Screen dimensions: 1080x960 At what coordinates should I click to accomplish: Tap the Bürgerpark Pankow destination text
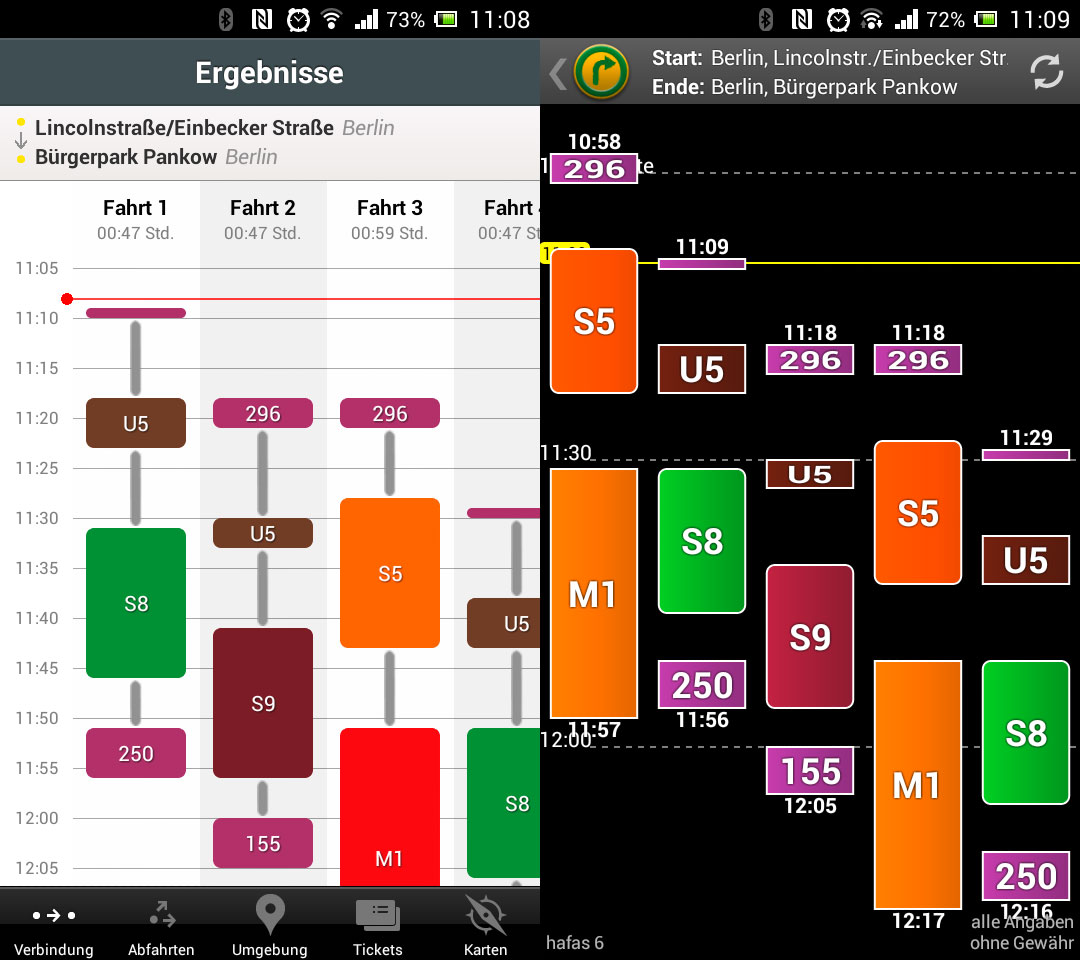126,157
